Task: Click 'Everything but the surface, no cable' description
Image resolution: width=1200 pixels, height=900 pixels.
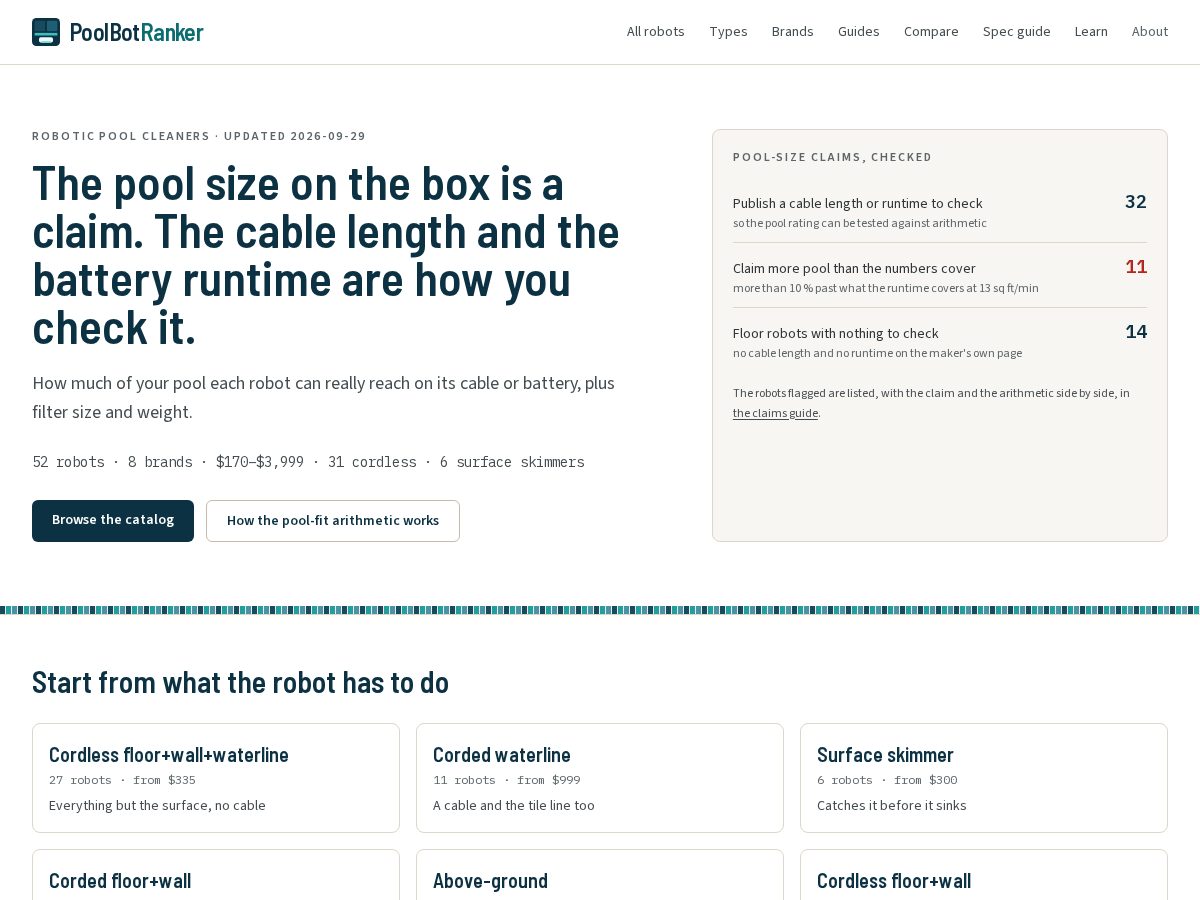Action: pyautogui.click(x=157, y=806)
